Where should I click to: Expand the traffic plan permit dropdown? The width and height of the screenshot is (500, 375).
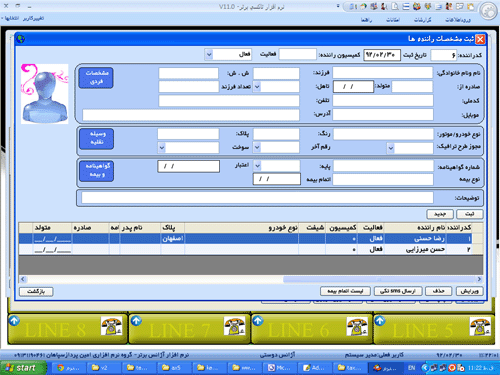click(x=390, y=148)
